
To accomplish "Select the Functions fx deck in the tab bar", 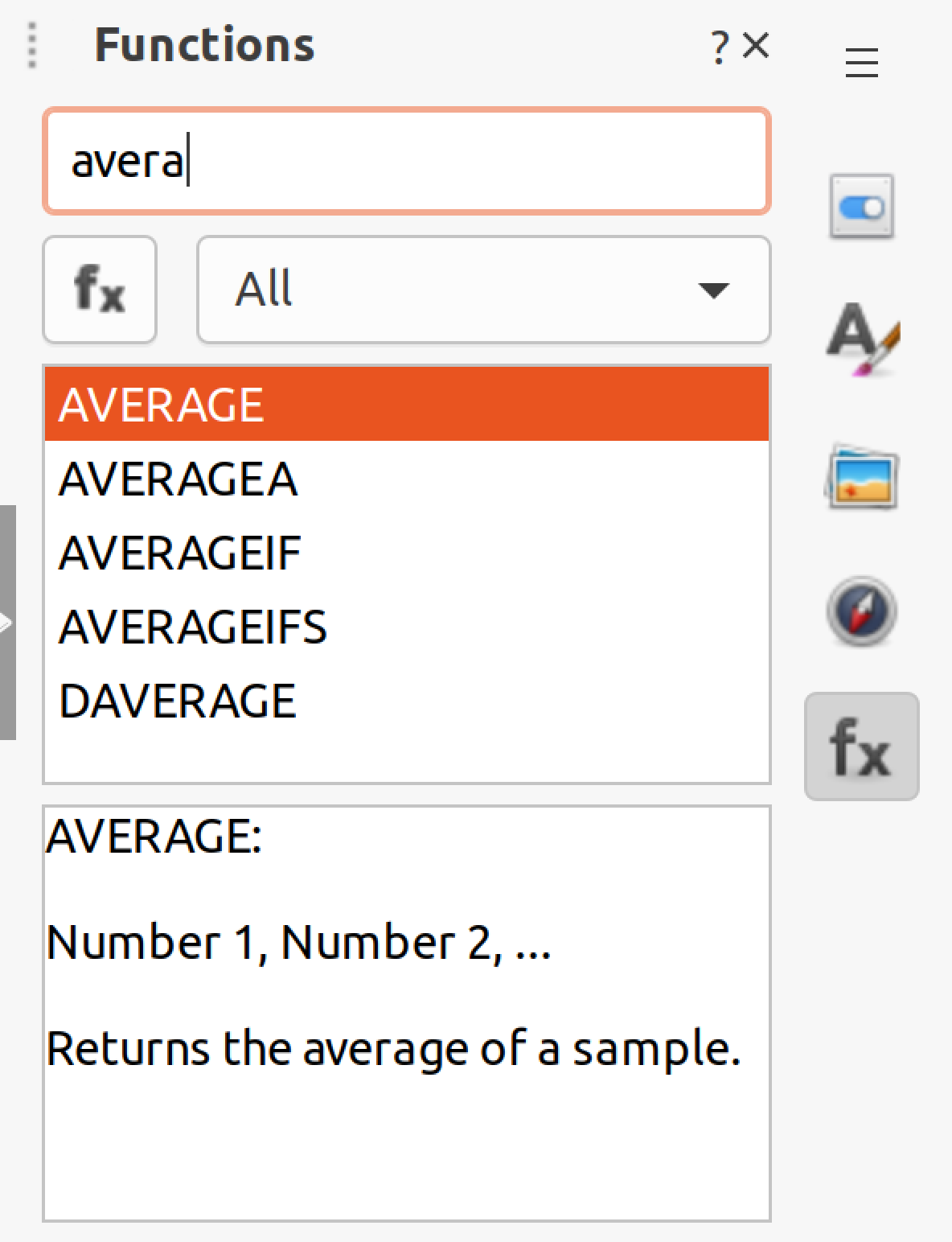I will click(861, 746).
